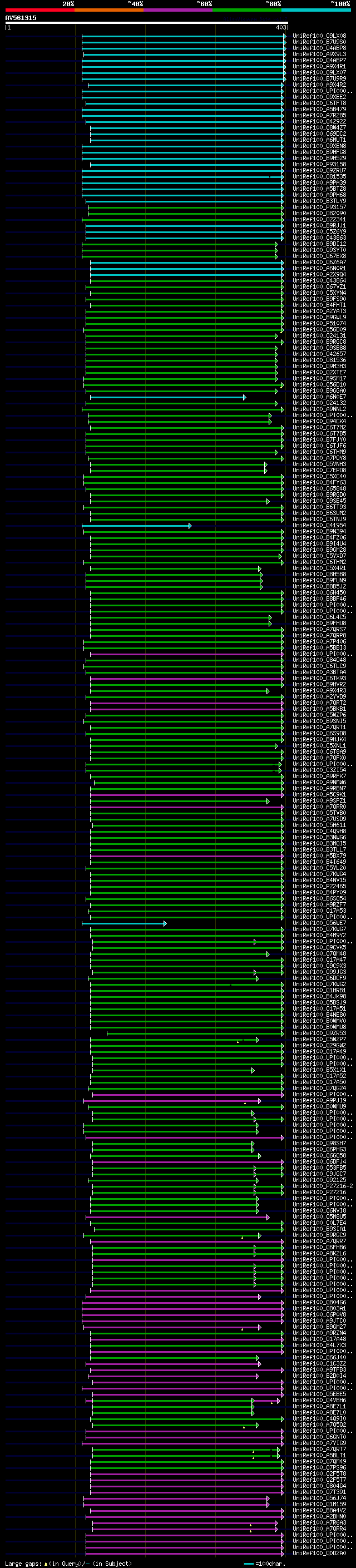Screen dimensions: 356x1568
Task: Click hit UniRef100_Q9LX07
Action: point(319,72)
